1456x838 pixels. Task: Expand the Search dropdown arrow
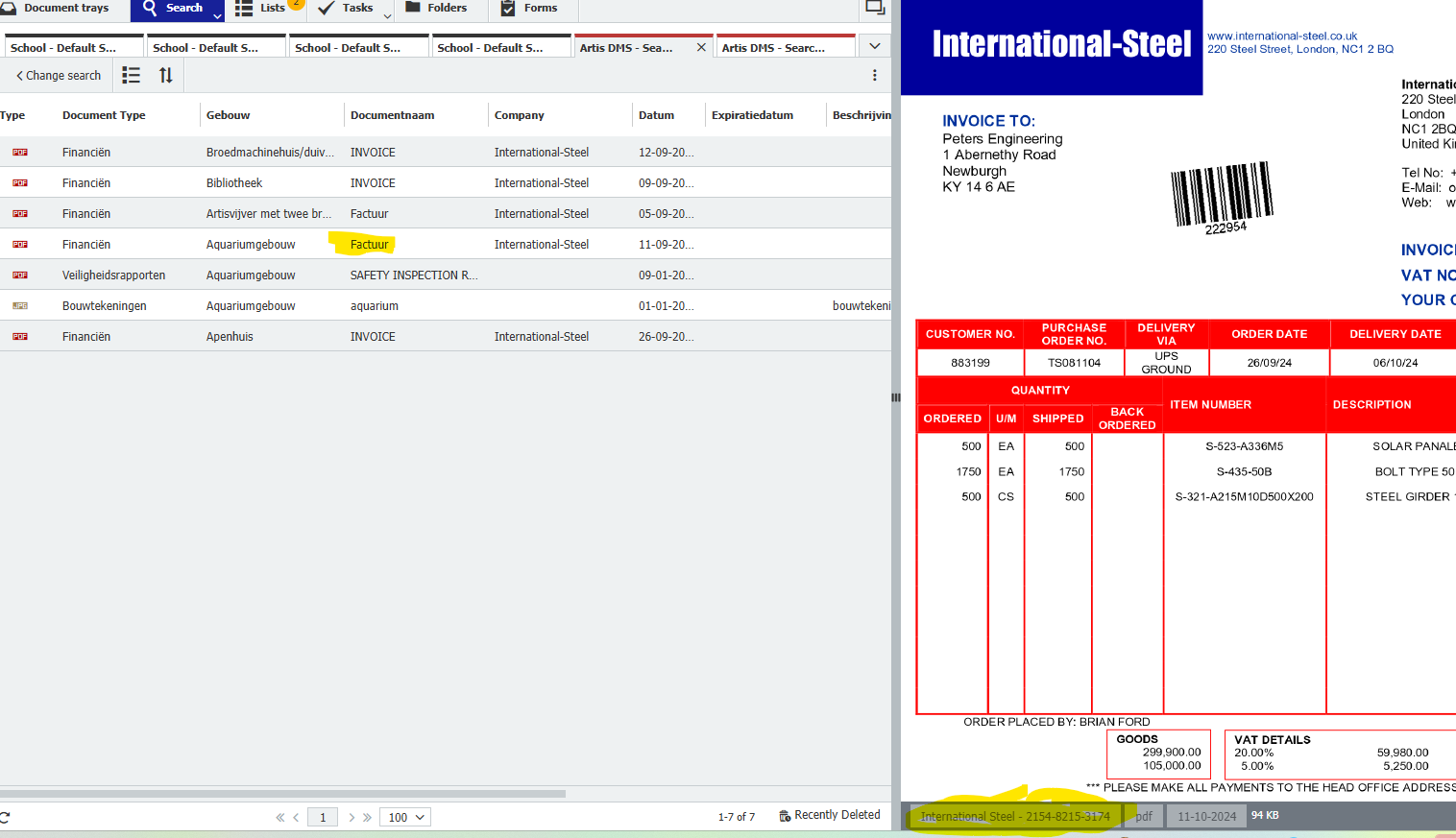point(218,15)
